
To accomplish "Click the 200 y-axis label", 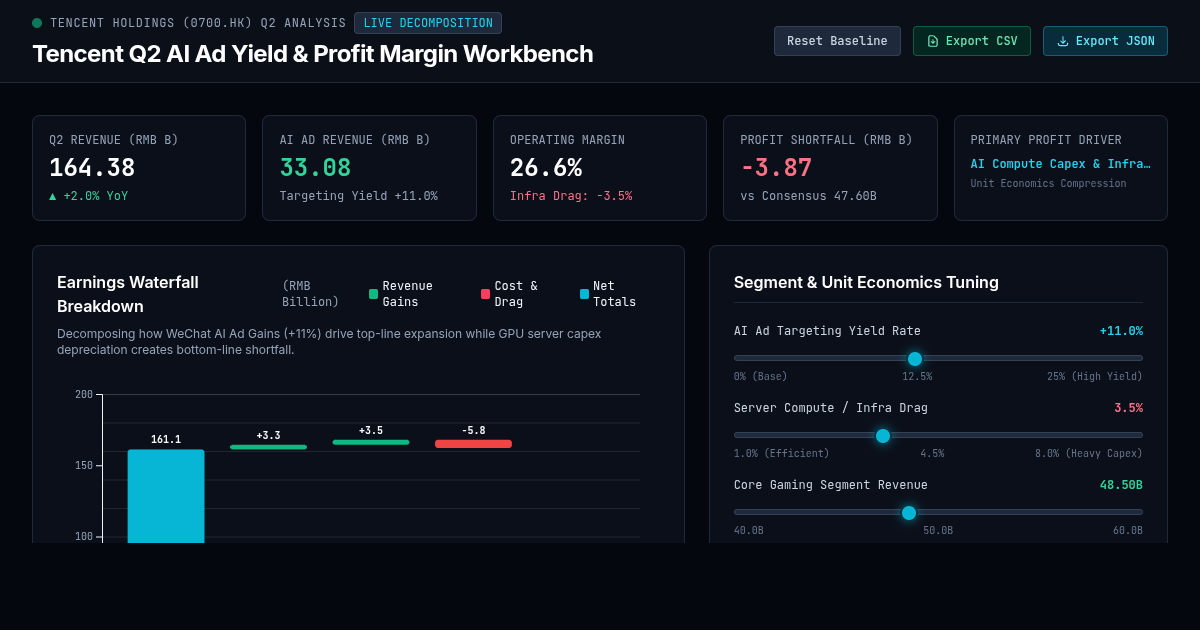I will [84, 395].
